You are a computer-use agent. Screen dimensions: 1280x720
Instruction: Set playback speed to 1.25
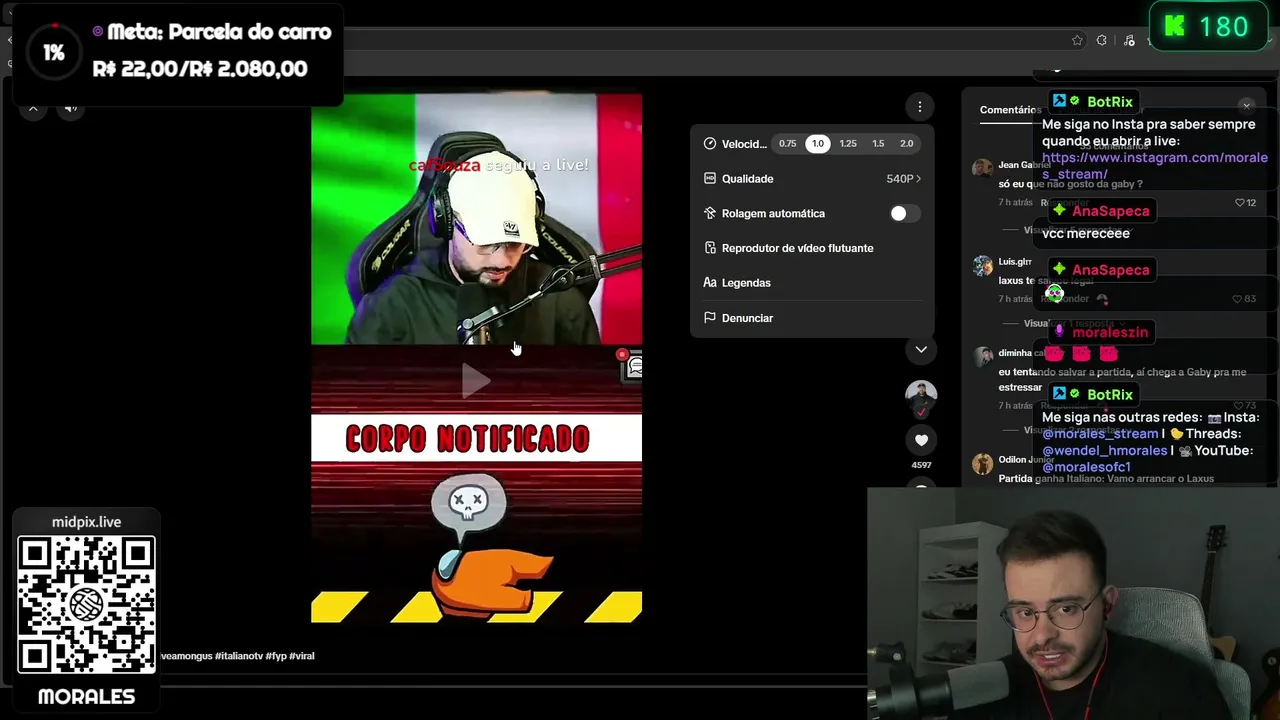848,144
